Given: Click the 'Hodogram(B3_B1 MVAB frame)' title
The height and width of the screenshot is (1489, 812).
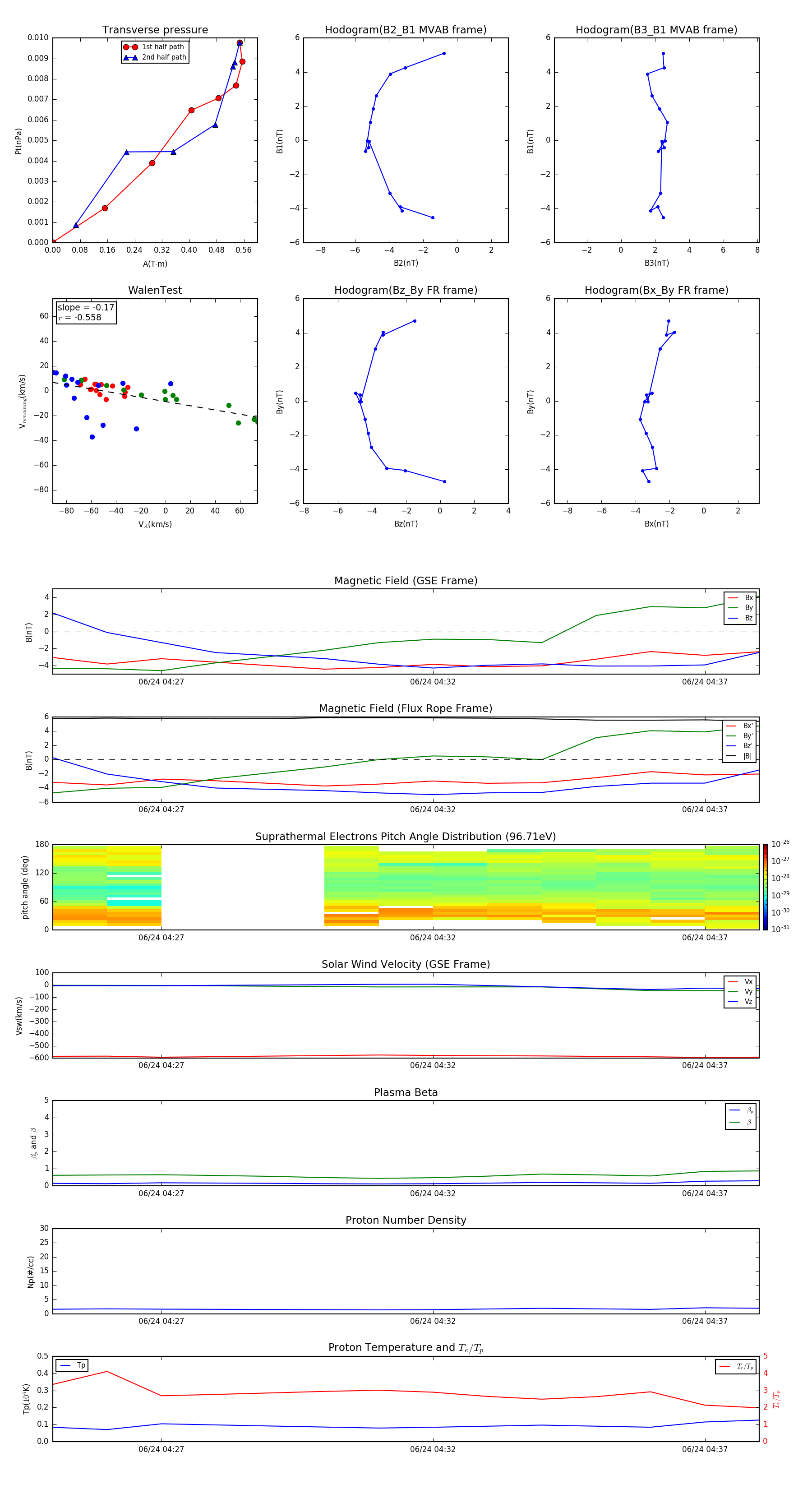Looking at the screenshot, I should coord(656,30).
